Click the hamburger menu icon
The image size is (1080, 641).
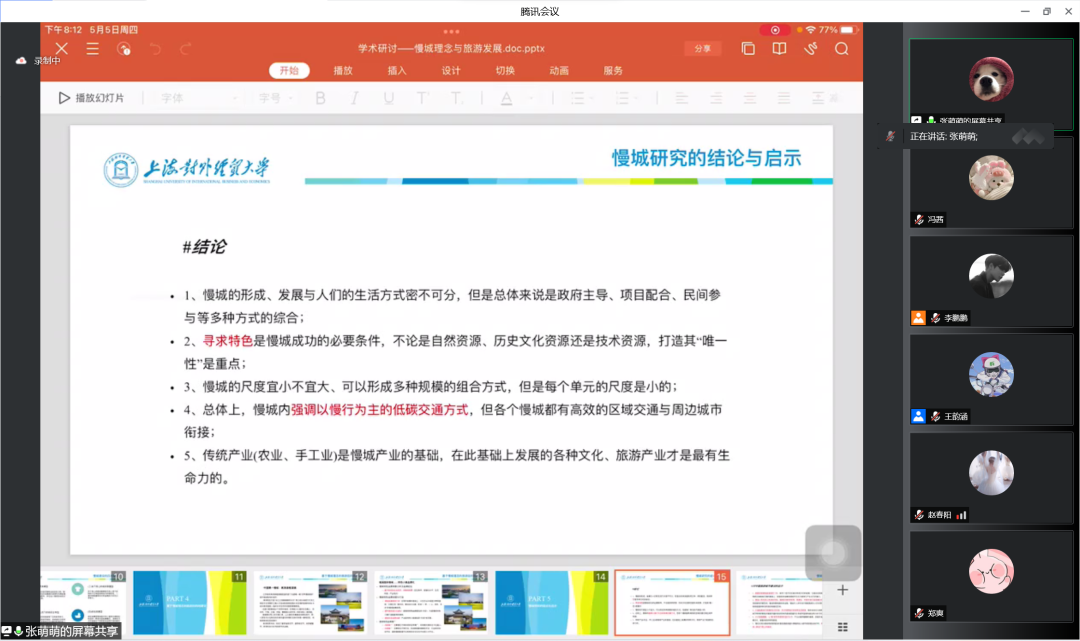click(92, 48)
